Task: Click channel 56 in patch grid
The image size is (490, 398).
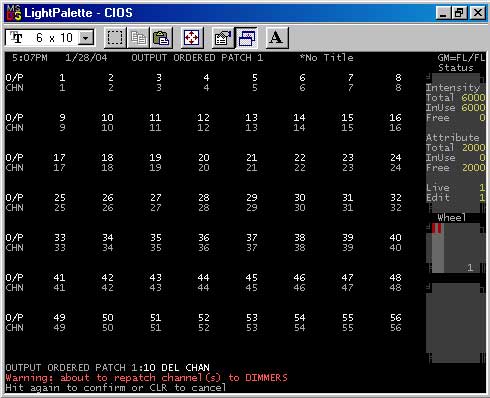Action: tap(396, 327)
